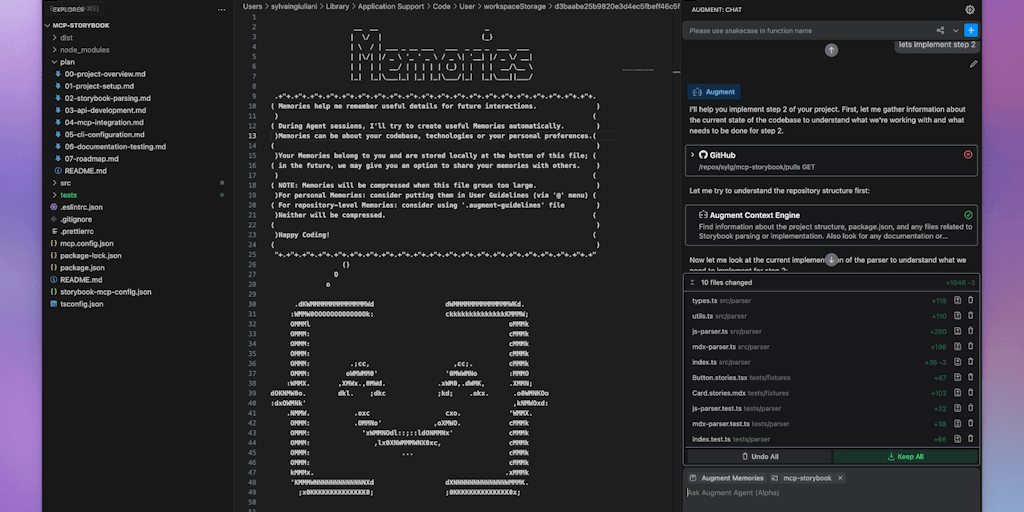Open .gitignore file

76,219
